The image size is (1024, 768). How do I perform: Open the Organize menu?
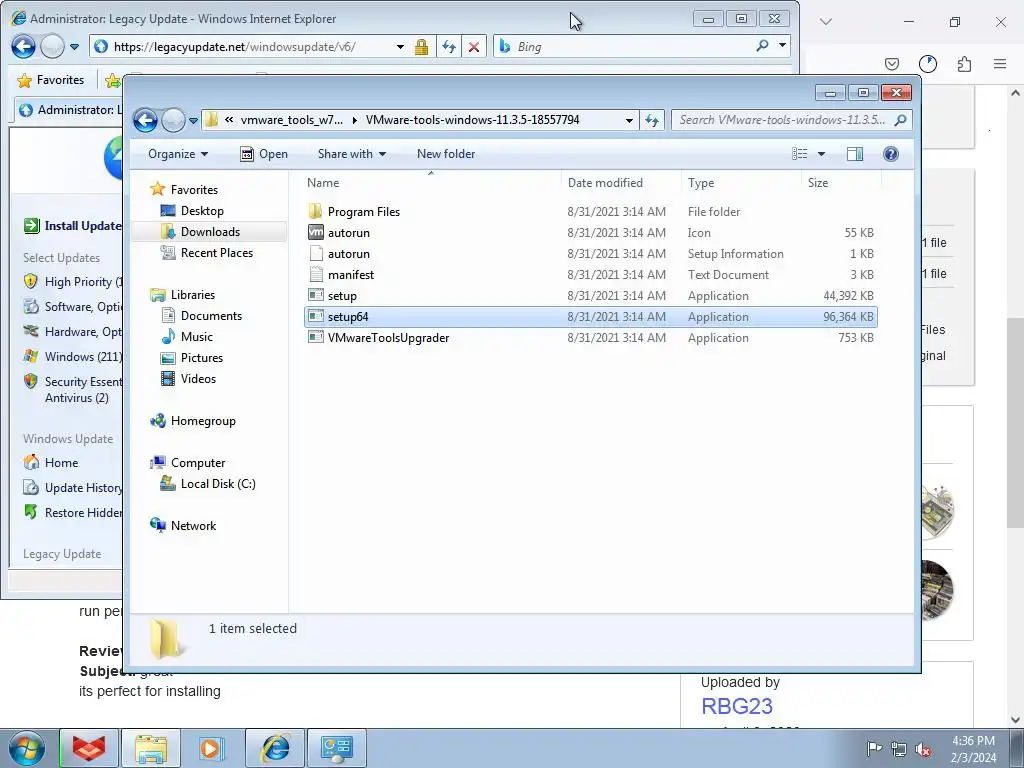point(178,154)
